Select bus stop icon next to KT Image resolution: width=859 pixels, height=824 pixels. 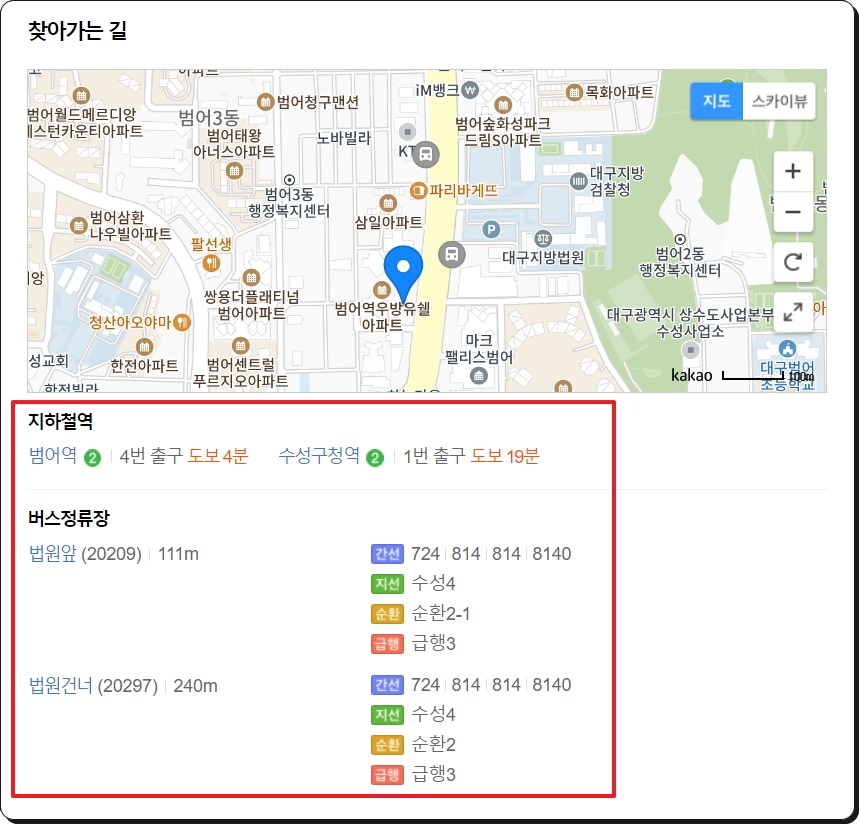click(426, 154)
